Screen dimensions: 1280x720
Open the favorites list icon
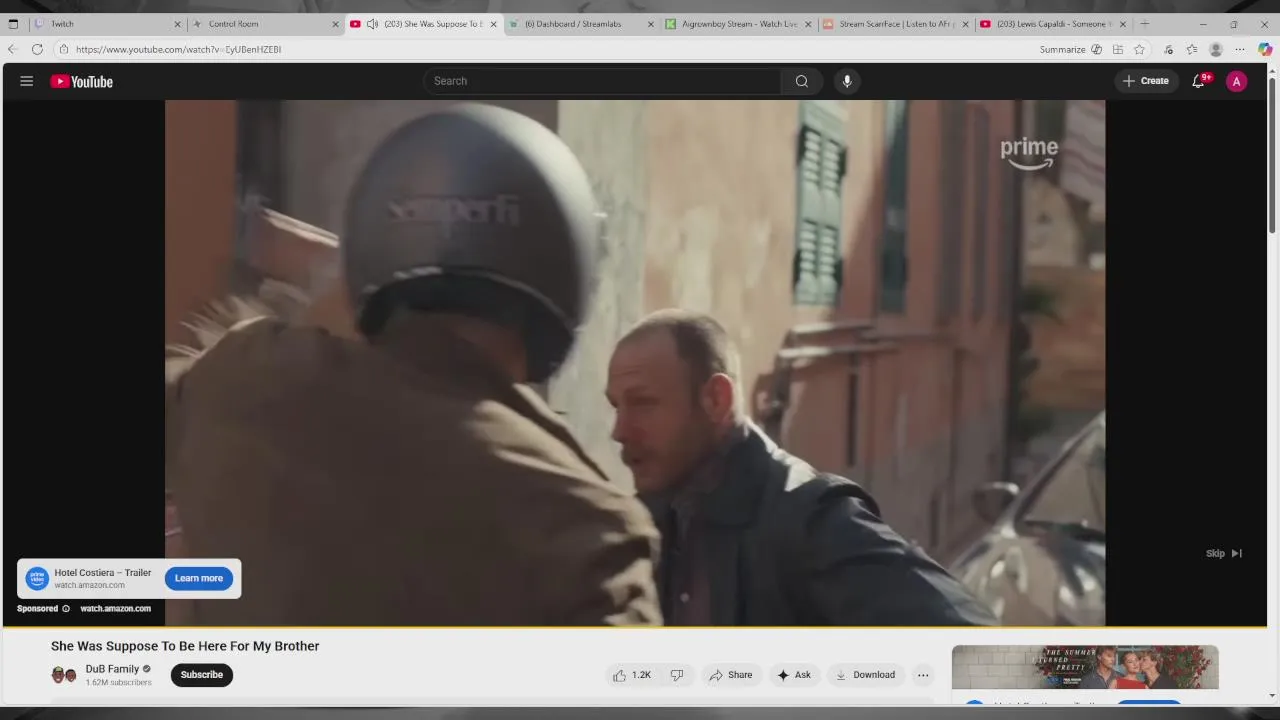(x=1192, y=49)
